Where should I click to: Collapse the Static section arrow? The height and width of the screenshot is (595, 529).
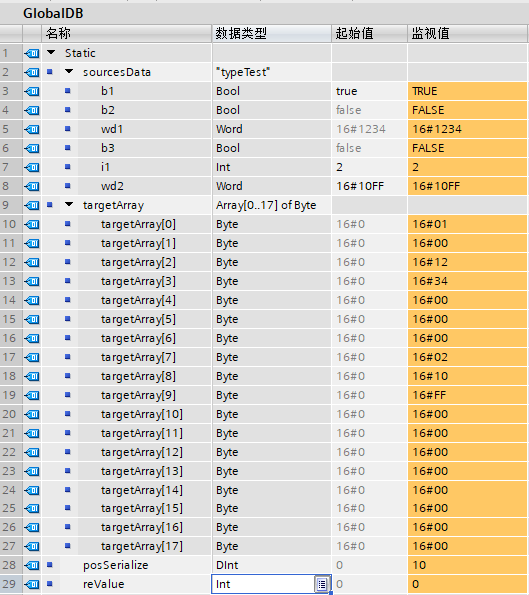(x=51, y=53)
